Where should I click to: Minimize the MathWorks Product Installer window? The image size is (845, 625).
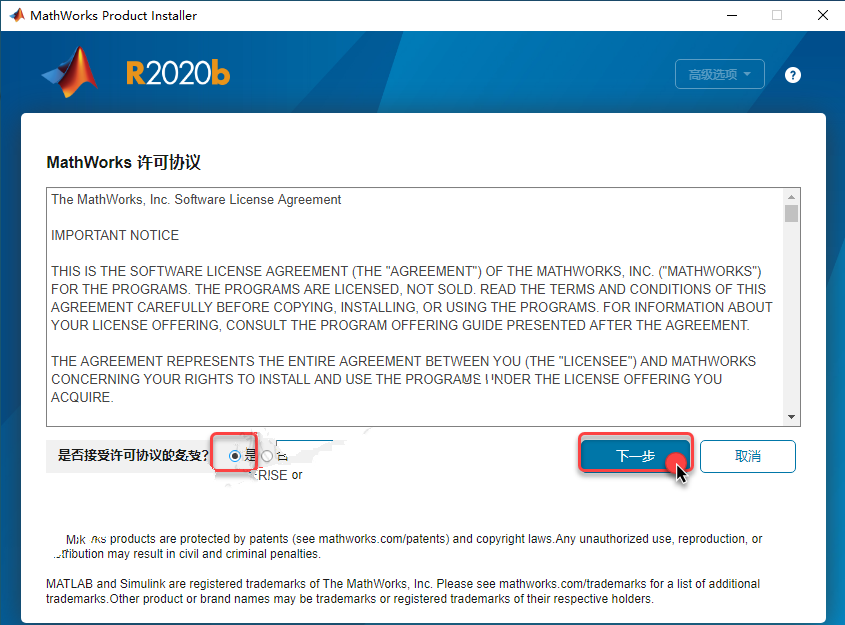[x=731, y=15]
